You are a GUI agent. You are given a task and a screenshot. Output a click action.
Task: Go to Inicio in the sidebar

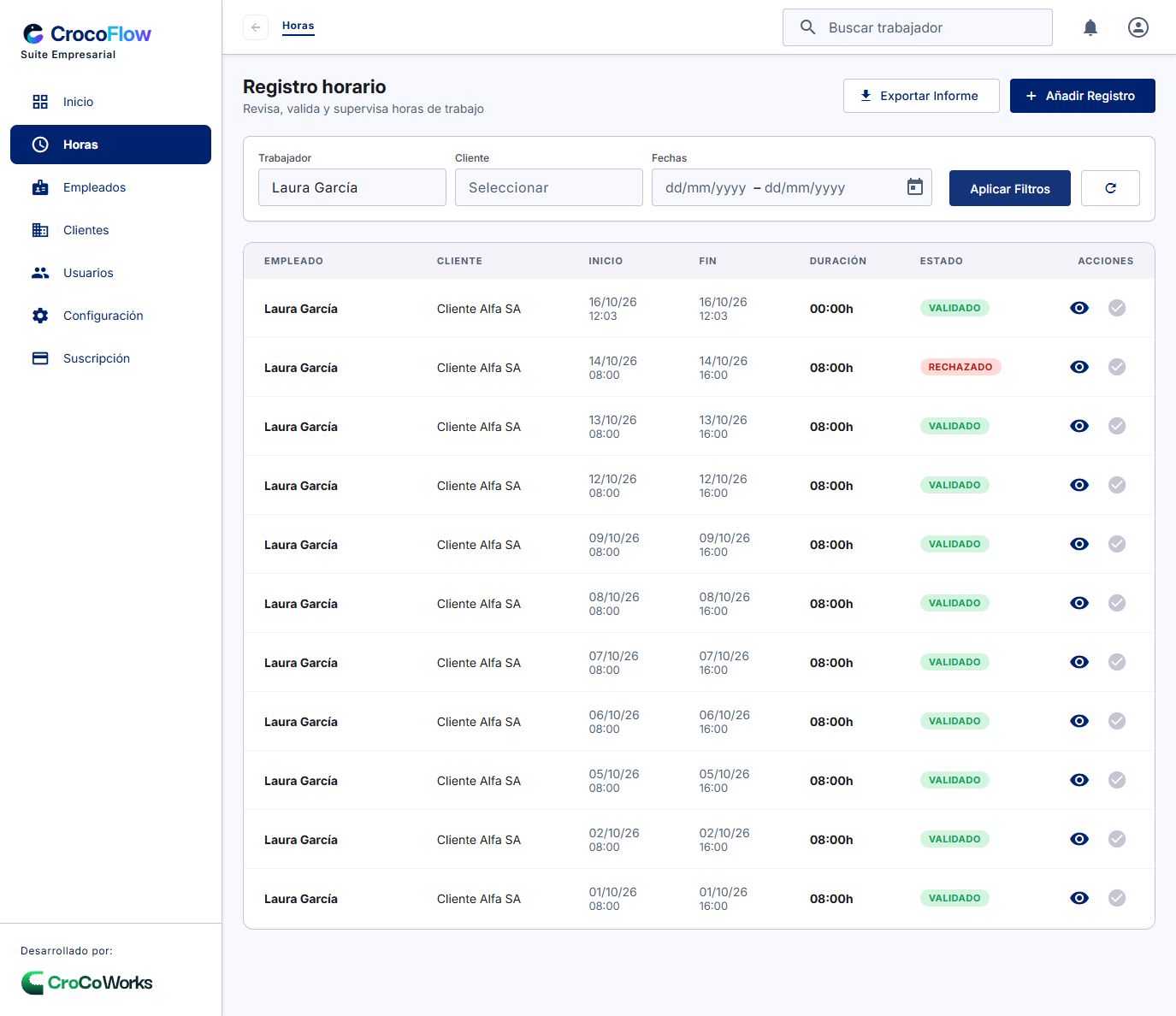click(110, 102)
